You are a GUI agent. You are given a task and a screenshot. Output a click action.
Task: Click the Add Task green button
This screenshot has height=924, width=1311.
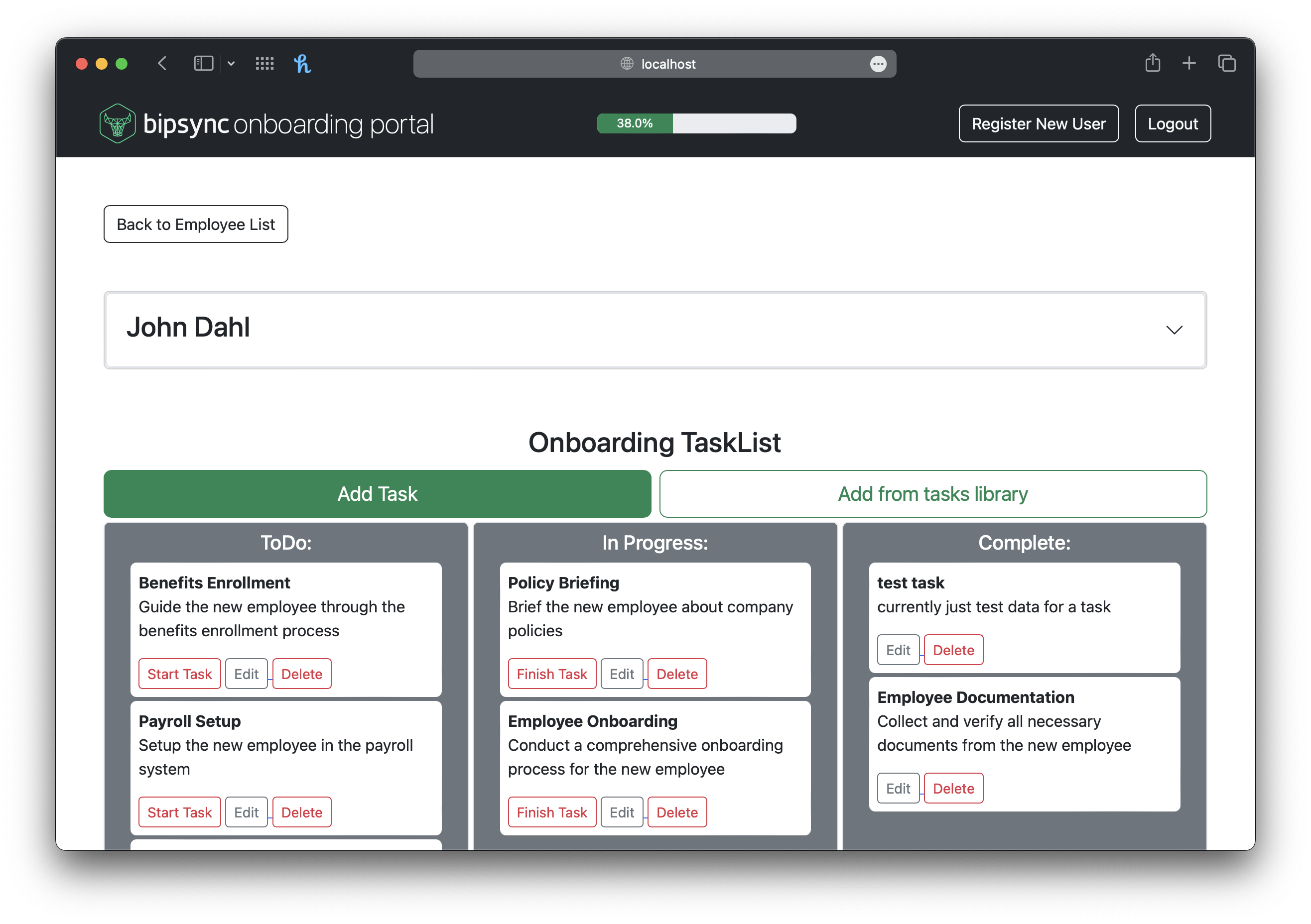(x=377, y=493)
